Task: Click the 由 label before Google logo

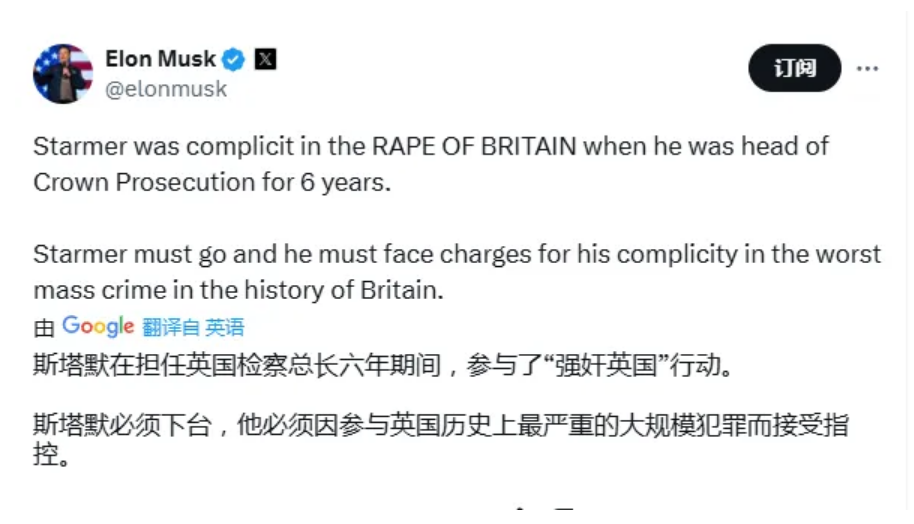Action: tap(43, 327)
